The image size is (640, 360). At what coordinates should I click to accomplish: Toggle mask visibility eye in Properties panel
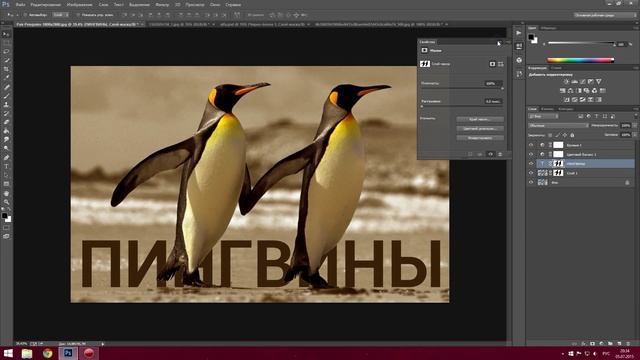click(x=490, y=154)
